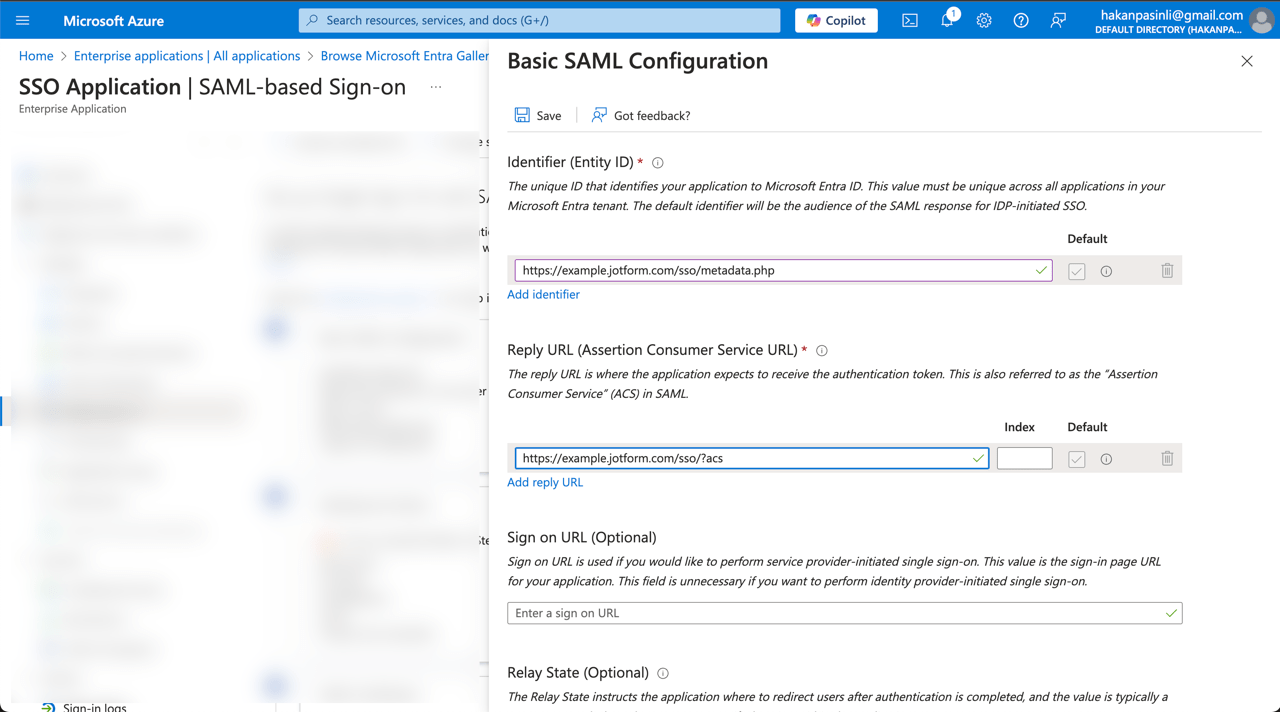This screenshot has width=1280, height=712.
Task: Click the Sign on URL input field
Action: click(x=844, y=612)
